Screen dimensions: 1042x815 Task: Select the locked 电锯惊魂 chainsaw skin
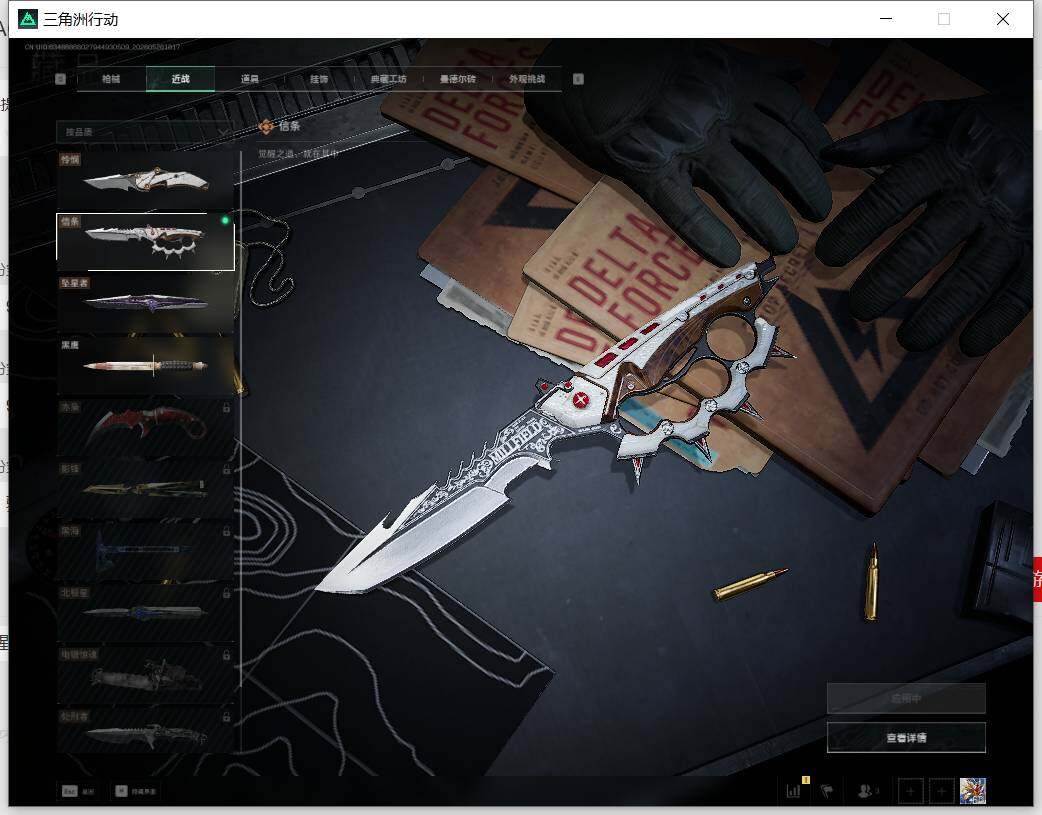(146, 675)
